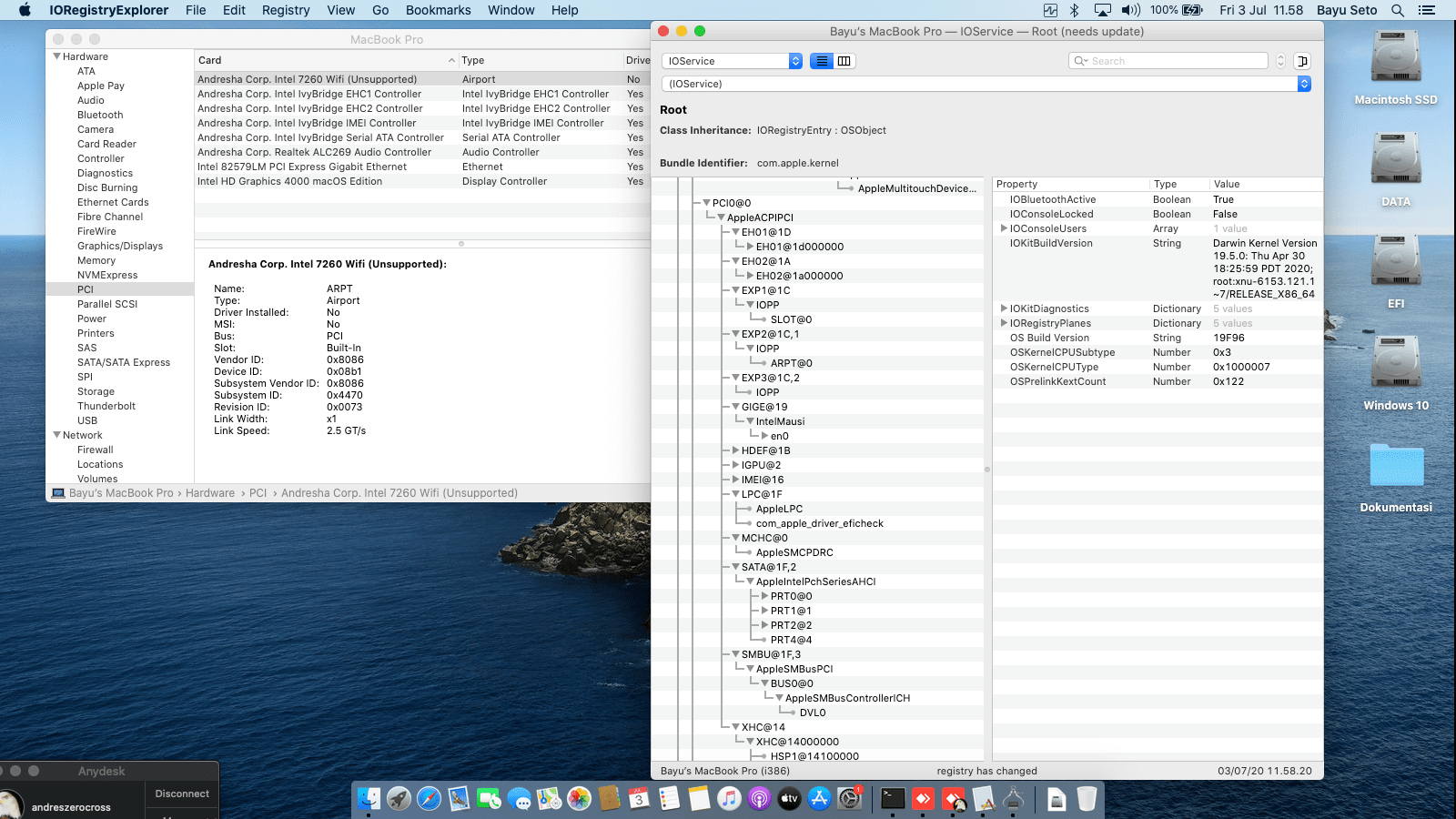
Task: Collapse the Hardware section in the sidebar
Action: 56,56
